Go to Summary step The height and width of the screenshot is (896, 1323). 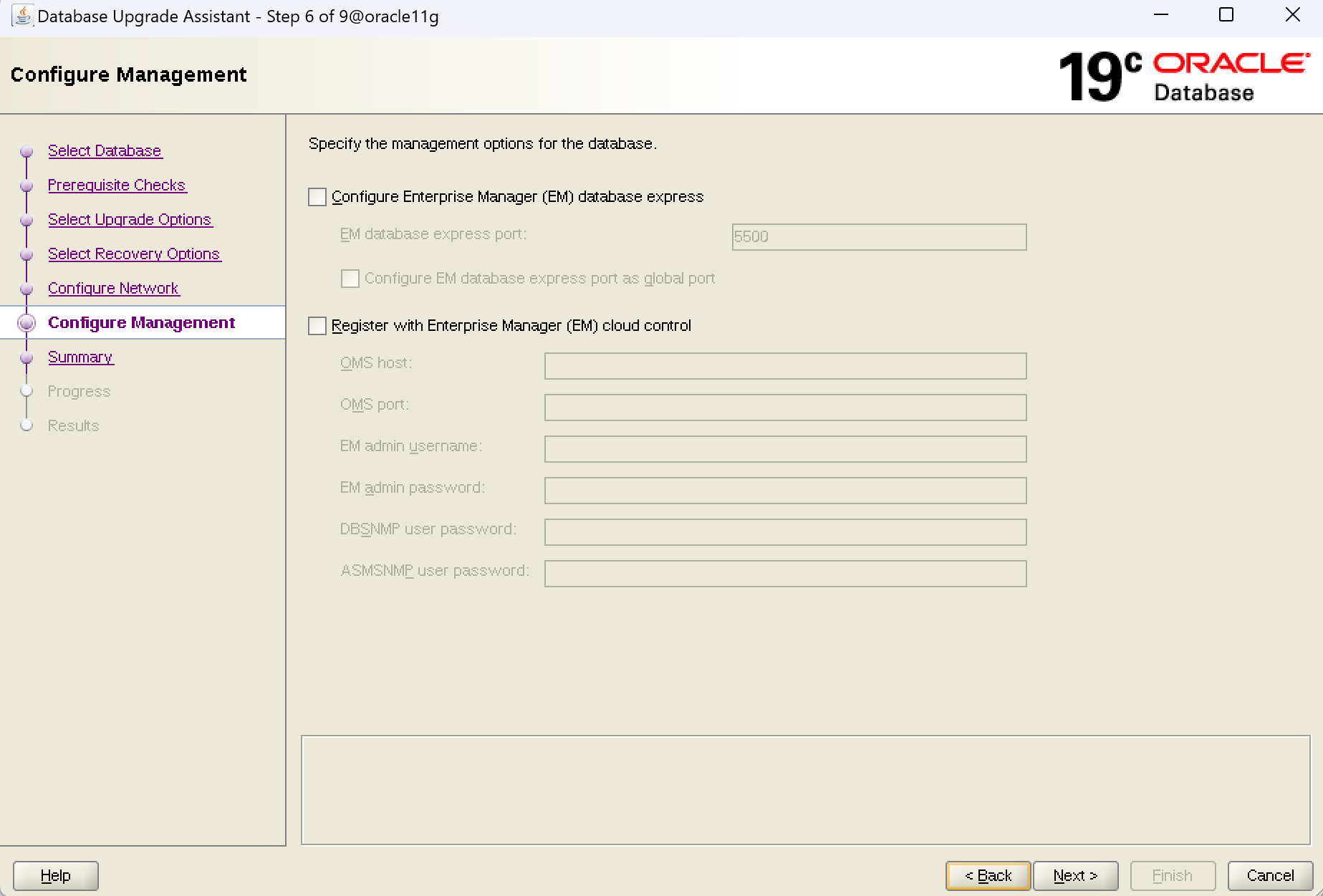[x=80, y=357]
